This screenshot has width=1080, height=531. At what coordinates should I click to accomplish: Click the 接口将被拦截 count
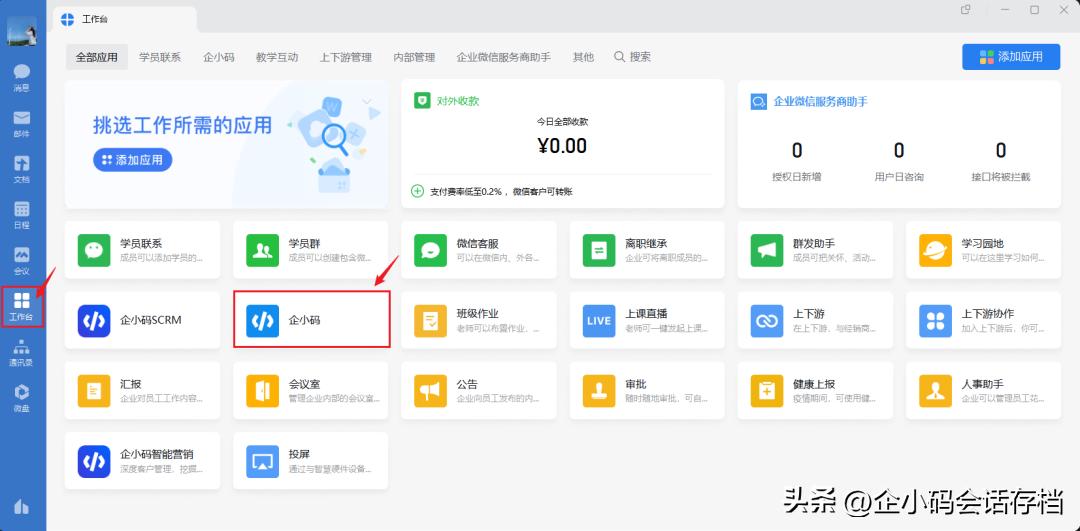click(x=1001, y=150)
